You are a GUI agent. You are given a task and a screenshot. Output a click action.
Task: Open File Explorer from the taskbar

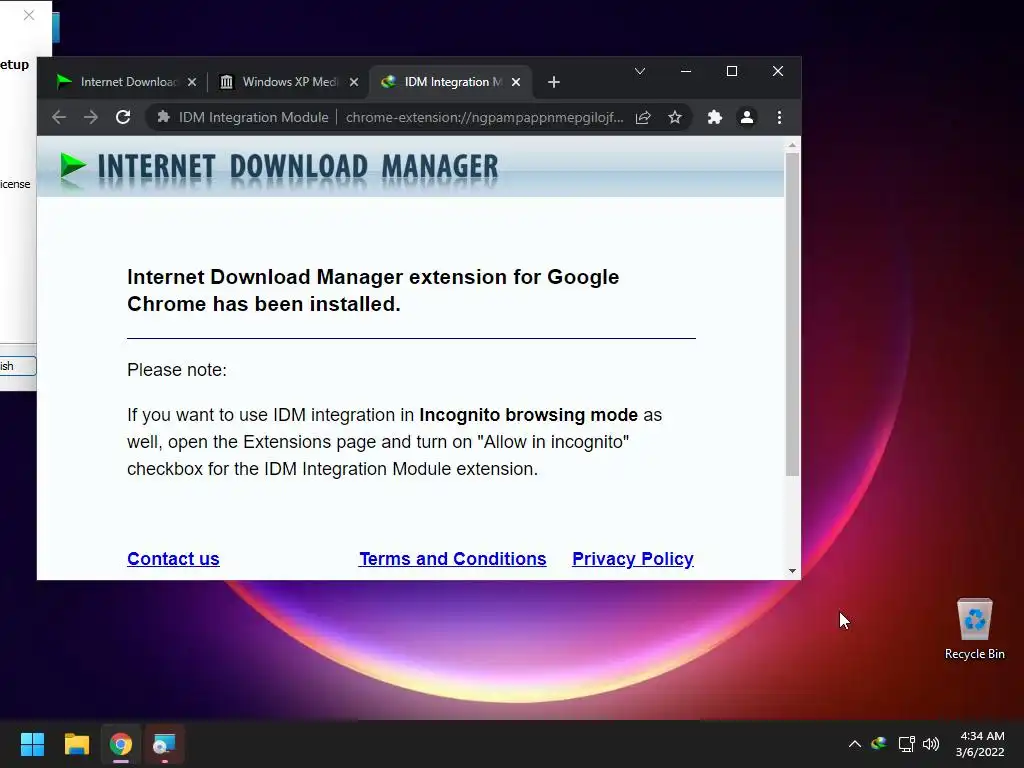76,744
